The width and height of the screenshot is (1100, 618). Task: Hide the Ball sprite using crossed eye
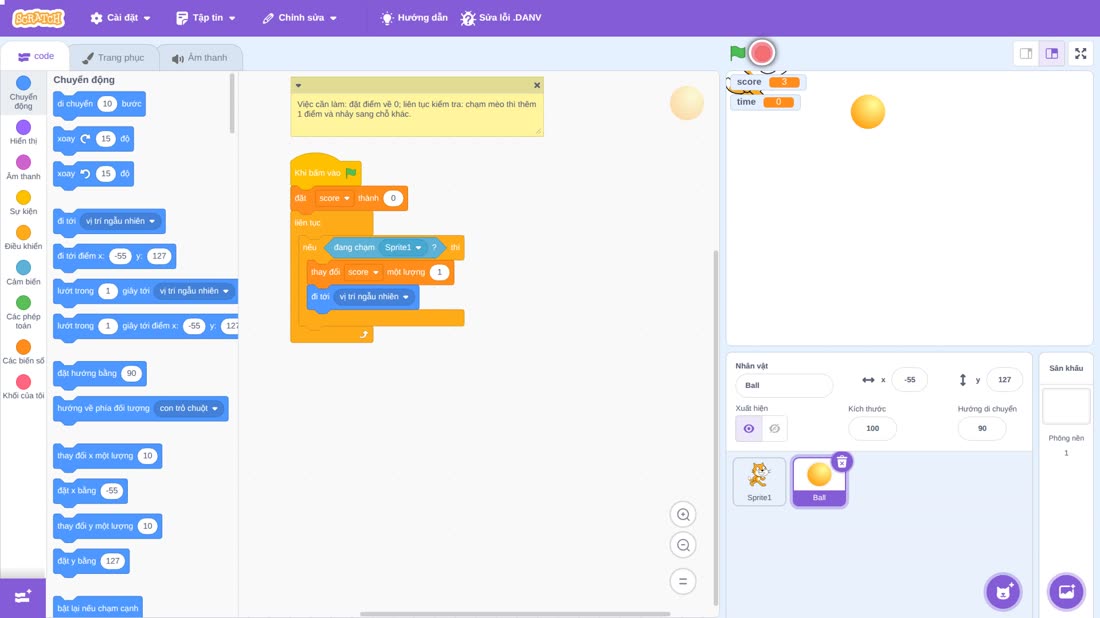point(774,429)
